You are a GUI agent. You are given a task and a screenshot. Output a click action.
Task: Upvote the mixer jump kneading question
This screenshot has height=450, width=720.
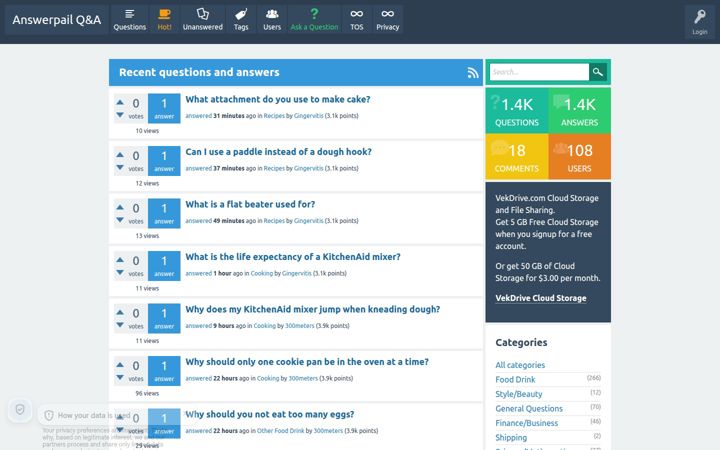(x=120, y=312)
